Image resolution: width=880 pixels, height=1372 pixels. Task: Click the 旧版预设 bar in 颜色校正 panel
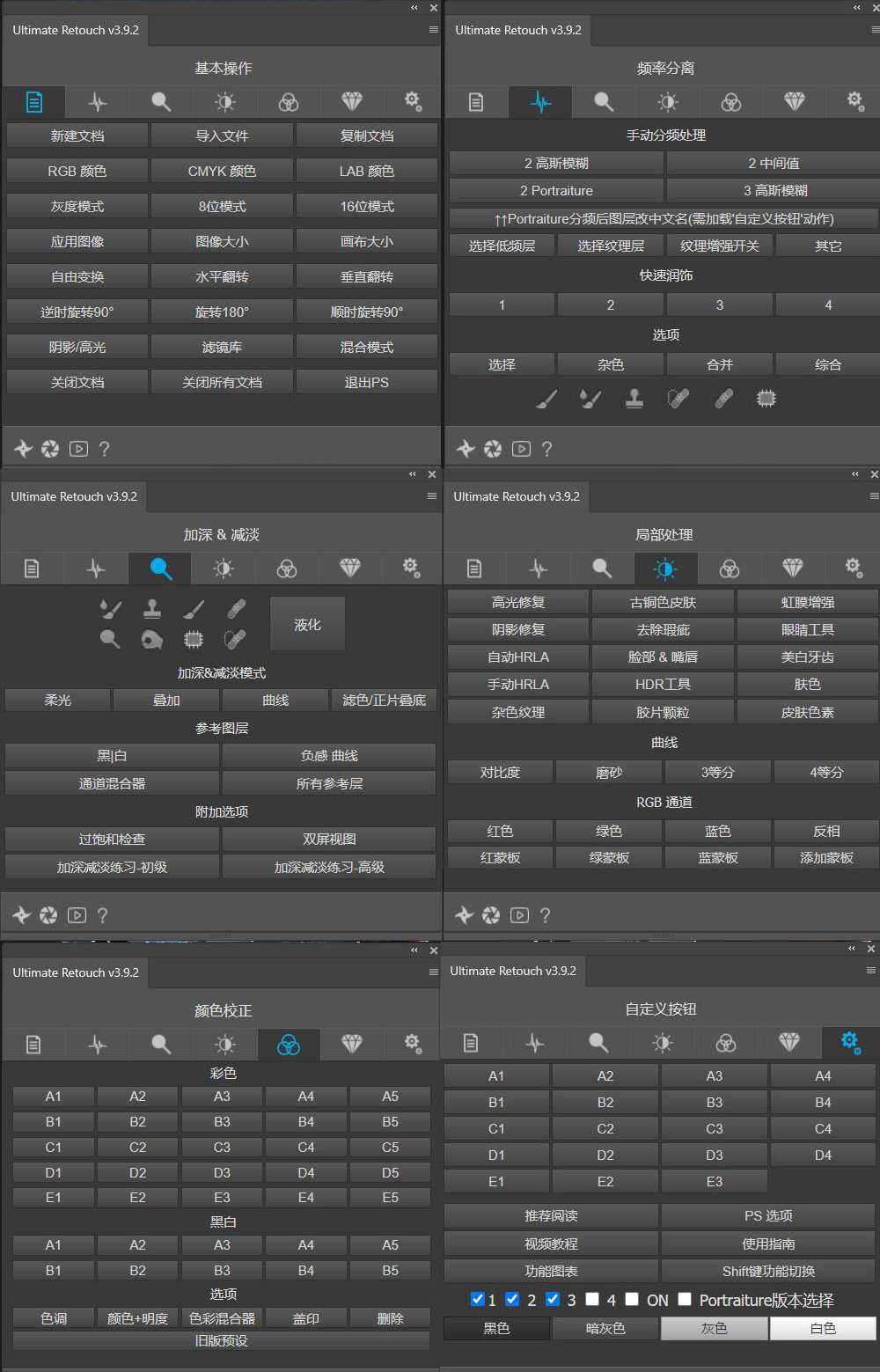coord(221,1340)
